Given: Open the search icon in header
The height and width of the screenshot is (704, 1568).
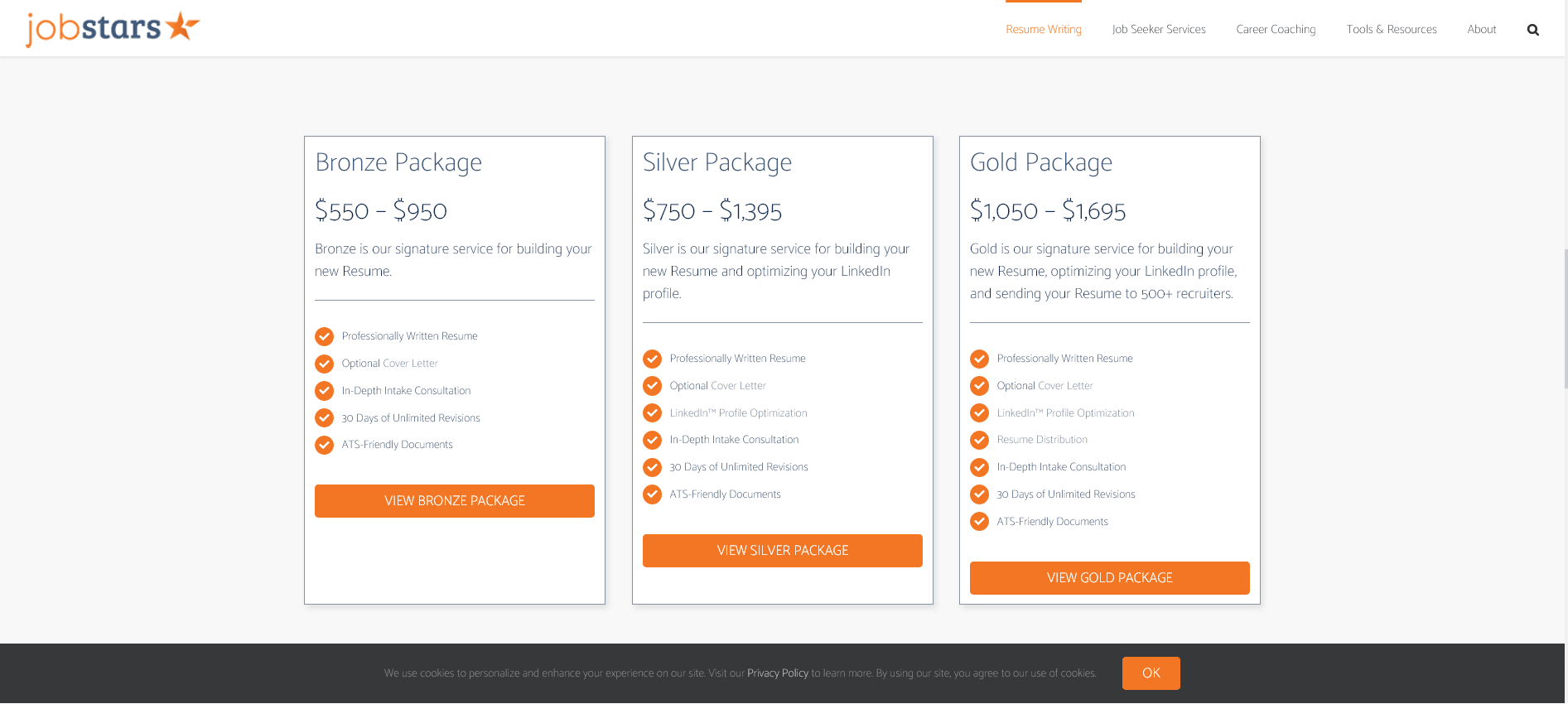Looking at the screenshot, I should 1532,30.
